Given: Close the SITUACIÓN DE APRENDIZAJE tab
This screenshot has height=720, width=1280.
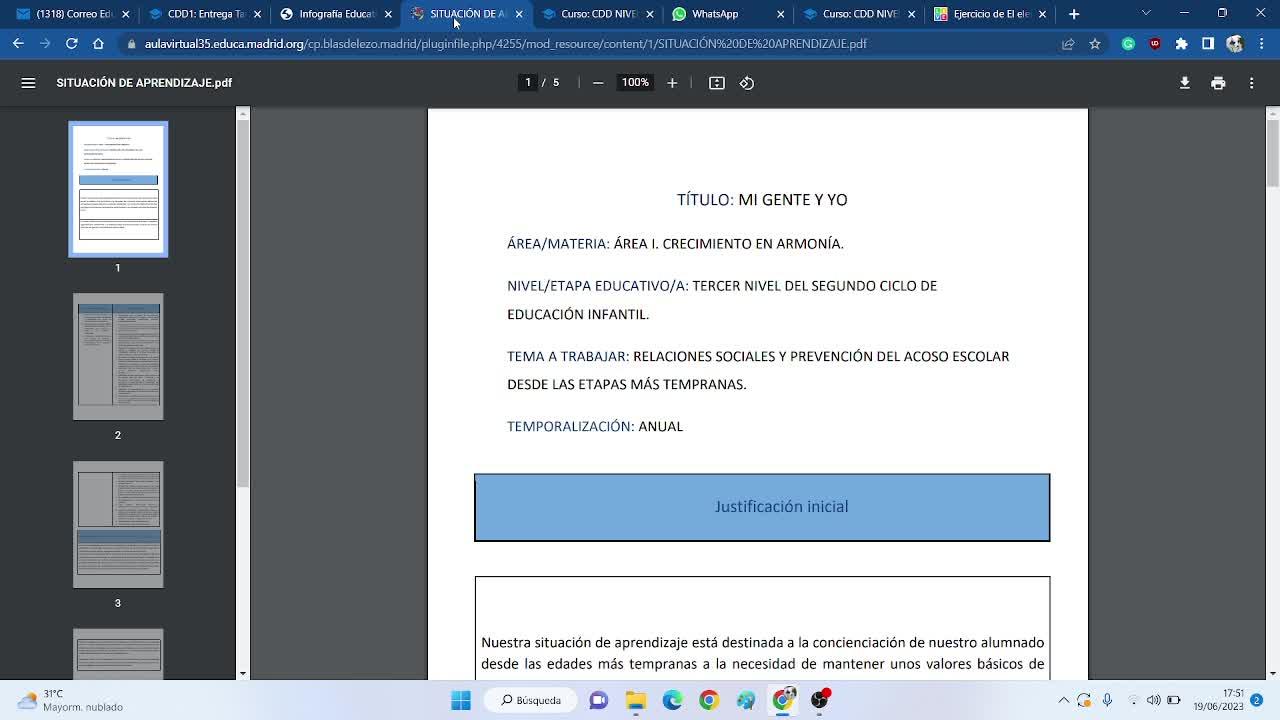Looking at the screenshot, I should [519, 14].
